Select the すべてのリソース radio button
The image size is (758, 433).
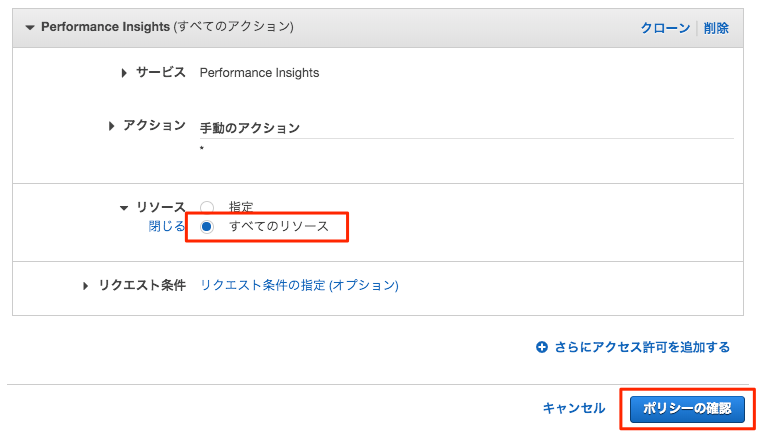tap(207, 227)
